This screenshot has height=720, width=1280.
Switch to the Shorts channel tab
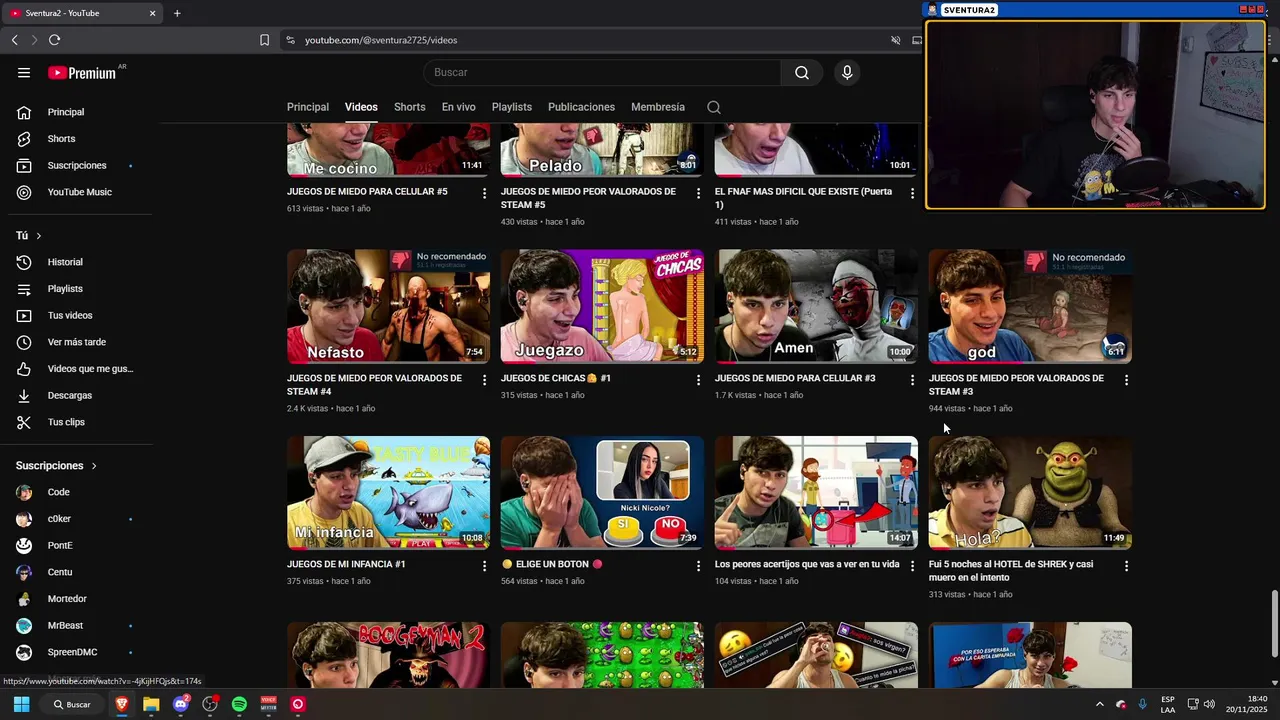pyautogui.click(x=409, y=107)
